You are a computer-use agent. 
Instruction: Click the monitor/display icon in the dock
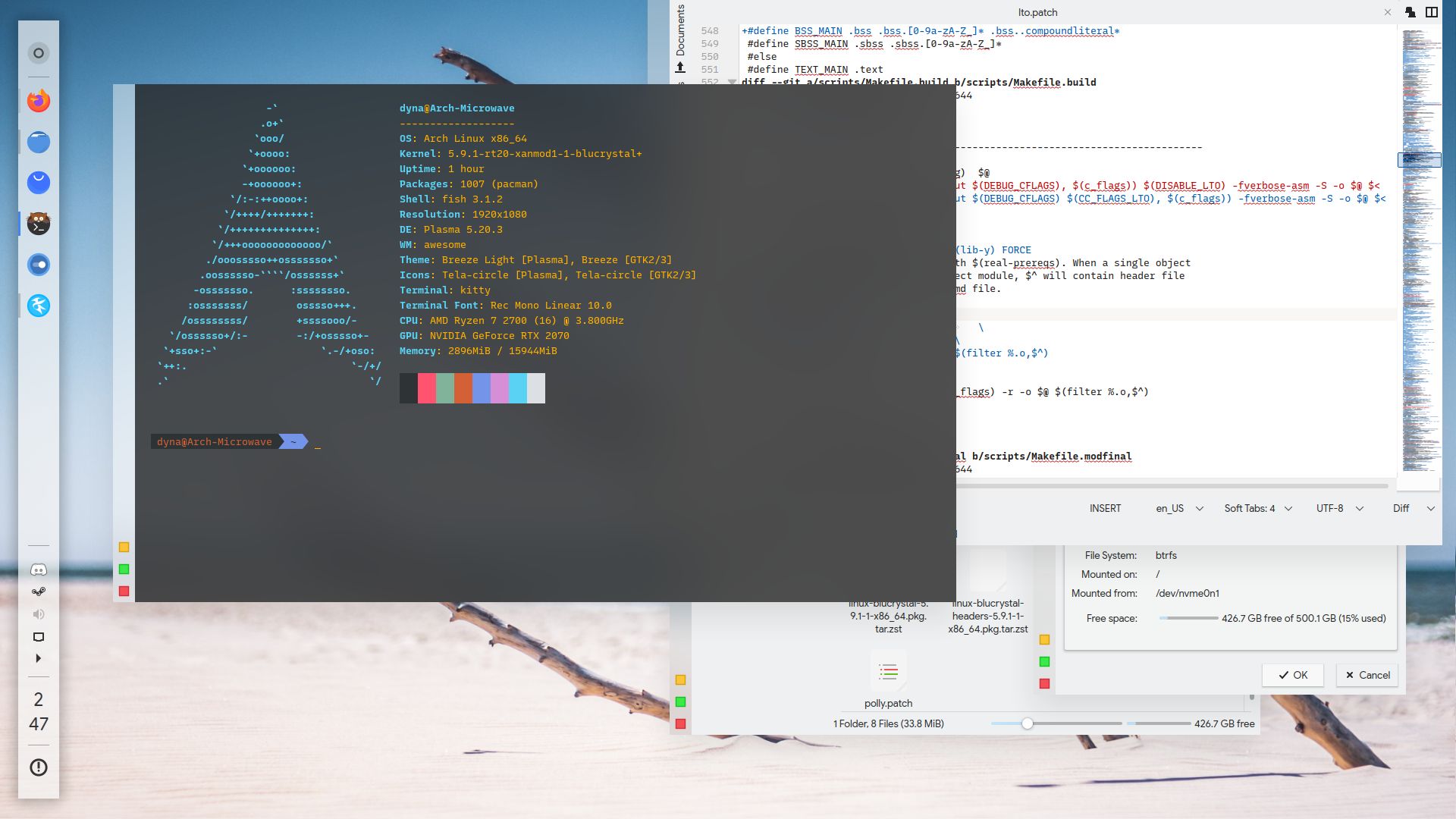click(x=39, y=637)
